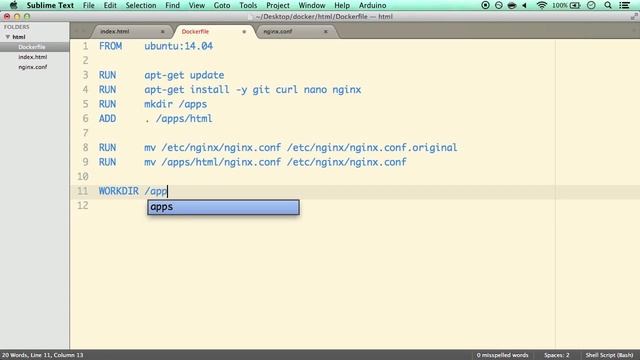The image size is (640, 360).
Task: Open the Shell Script (Bash) syntax selector
Action: pyautogui.click(x=609, y=355)
